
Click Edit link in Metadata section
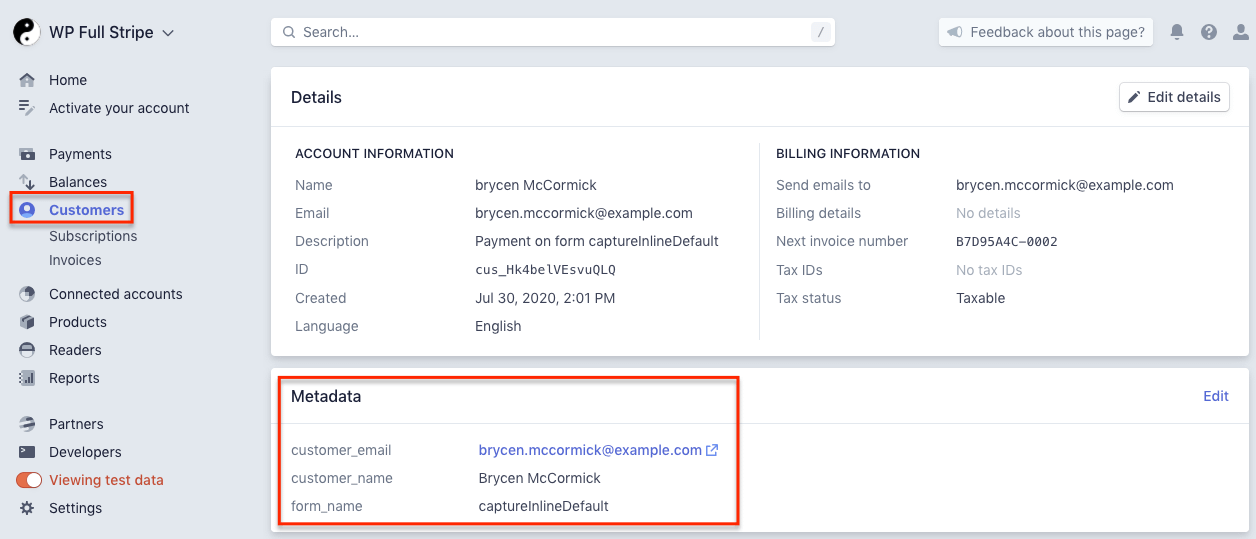1215,396
